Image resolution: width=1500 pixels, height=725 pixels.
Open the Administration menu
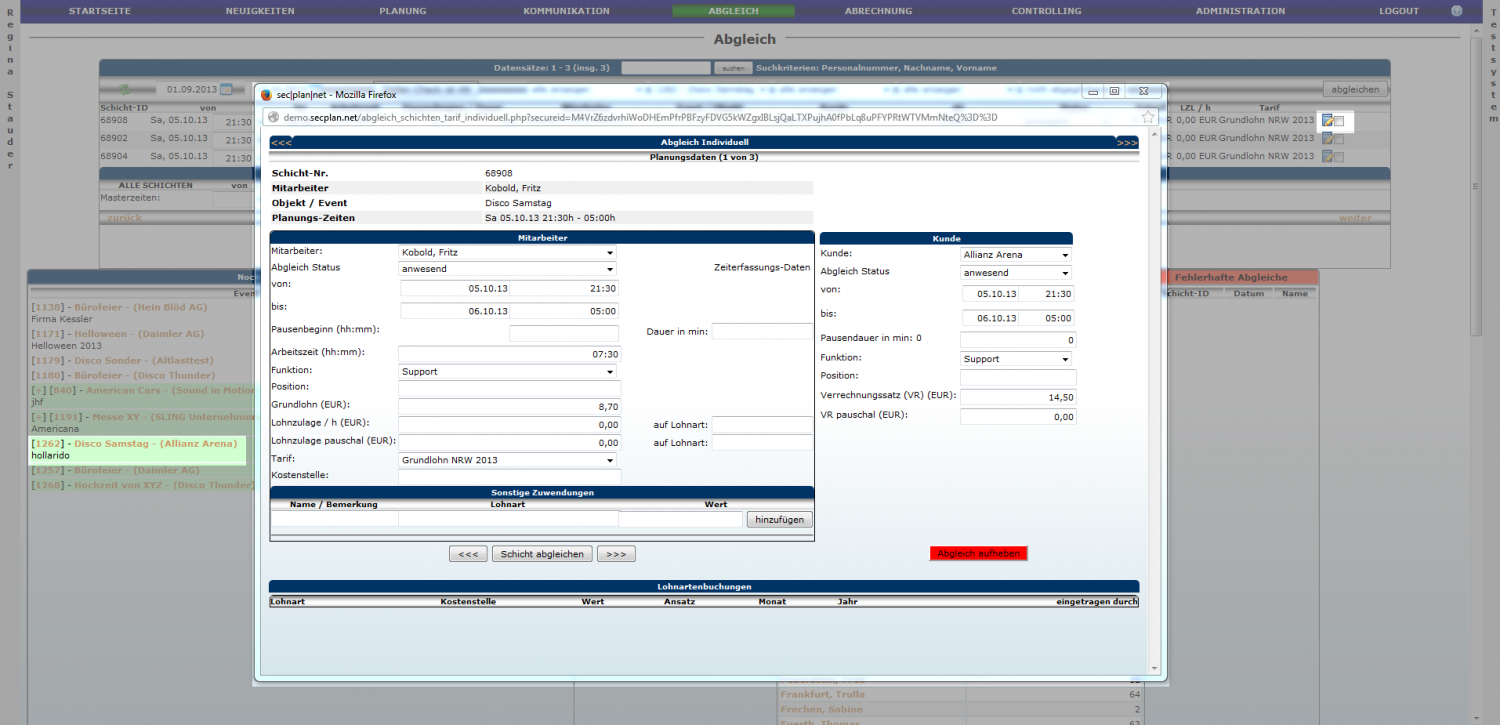coord(1240,11)
